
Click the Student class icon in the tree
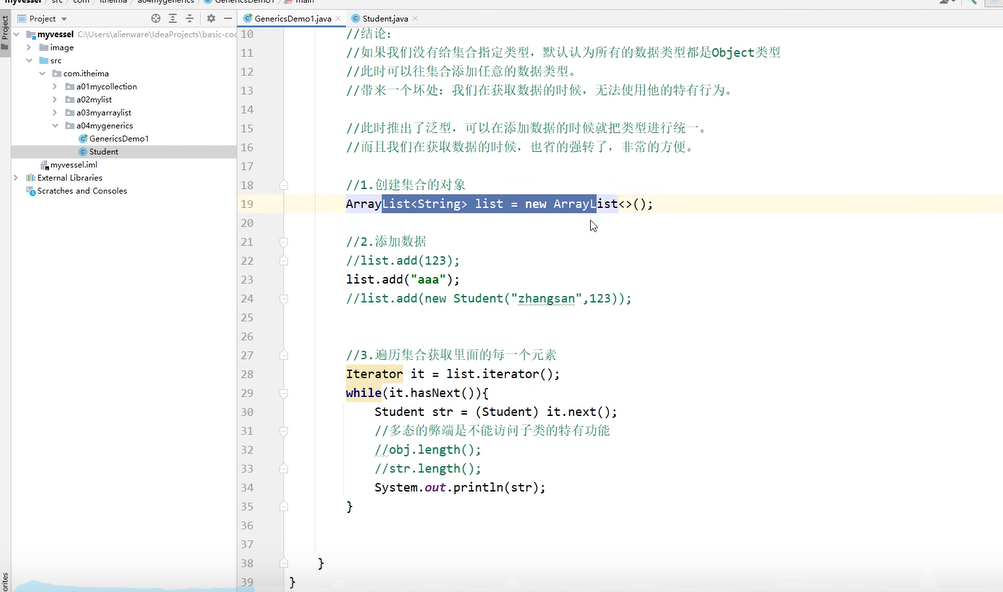(x=83, y=151)
